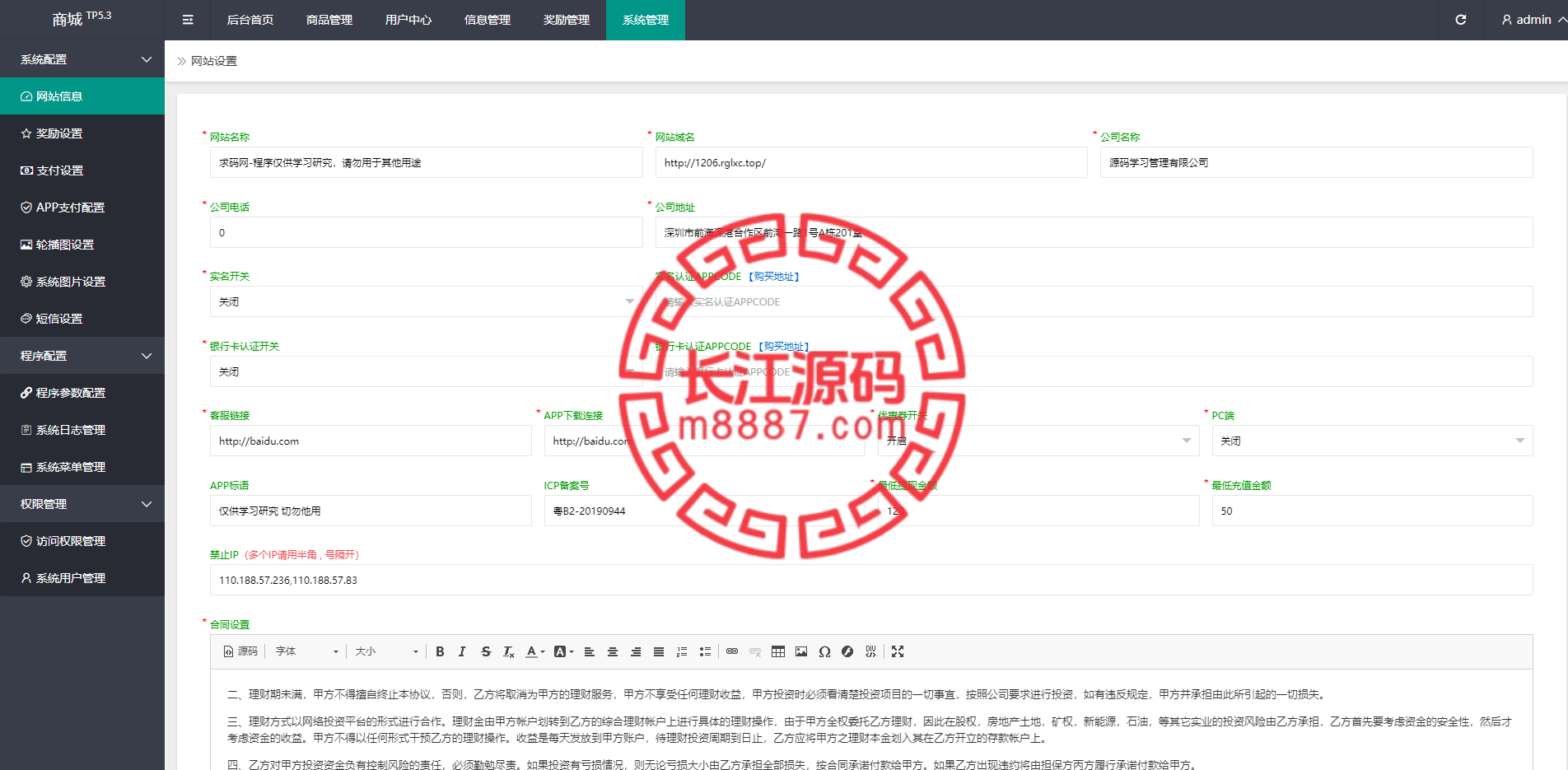Toggle sidebar collapse hamburger icon
1568x770 pixels.
pos(188,20)
